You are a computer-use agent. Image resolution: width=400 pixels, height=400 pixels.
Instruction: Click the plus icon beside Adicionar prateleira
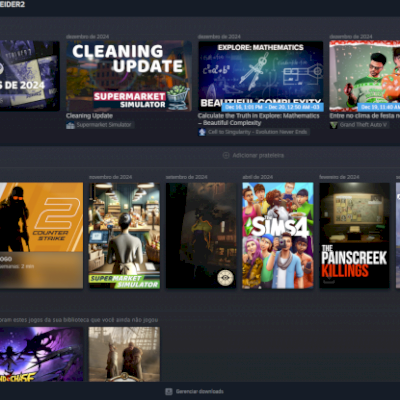226,155
